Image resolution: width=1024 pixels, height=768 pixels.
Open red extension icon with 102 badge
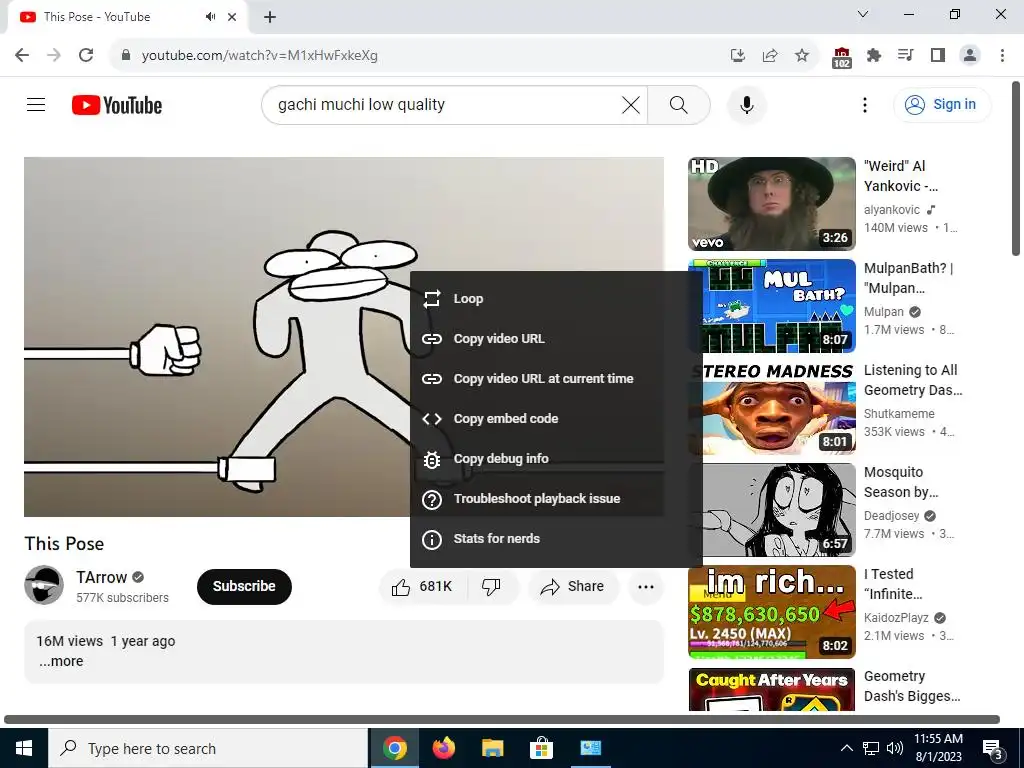841,57
